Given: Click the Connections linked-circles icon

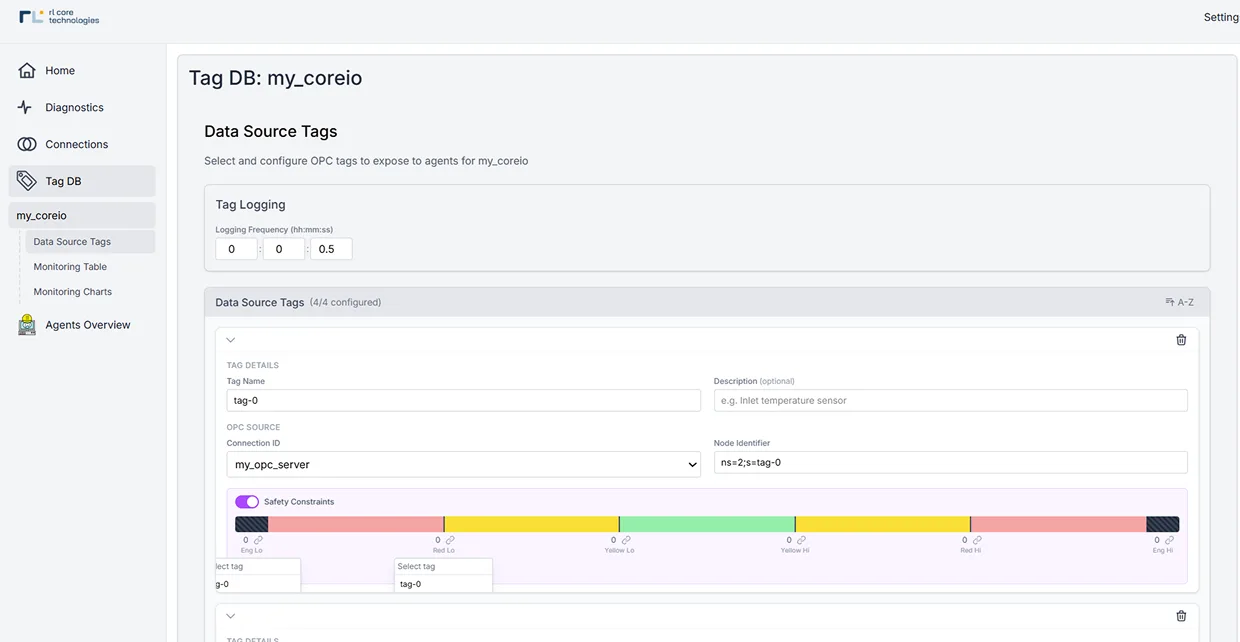Looking at the screenshot, I should pos(27,144).
